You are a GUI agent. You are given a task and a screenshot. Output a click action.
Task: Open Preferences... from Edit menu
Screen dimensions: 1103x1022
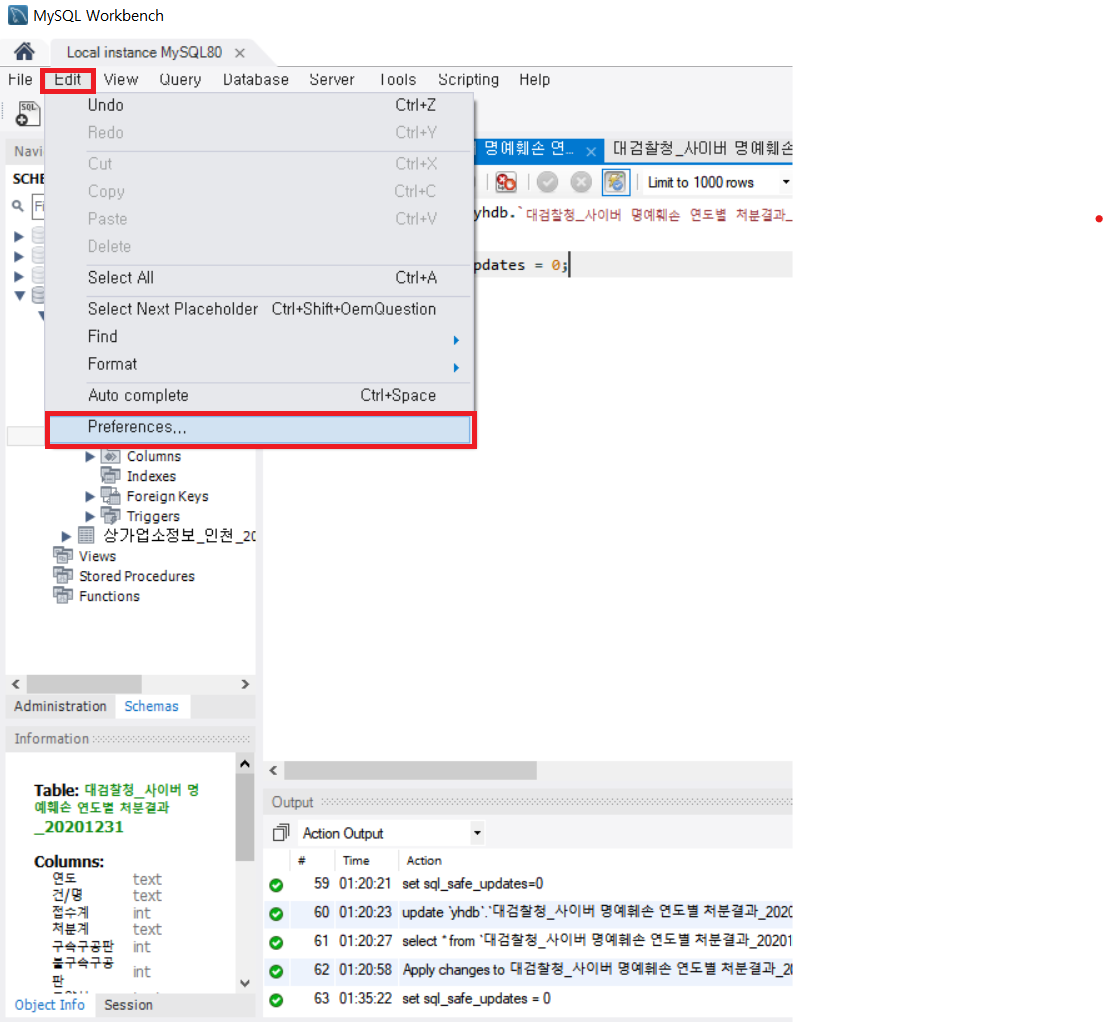(261, 427)
